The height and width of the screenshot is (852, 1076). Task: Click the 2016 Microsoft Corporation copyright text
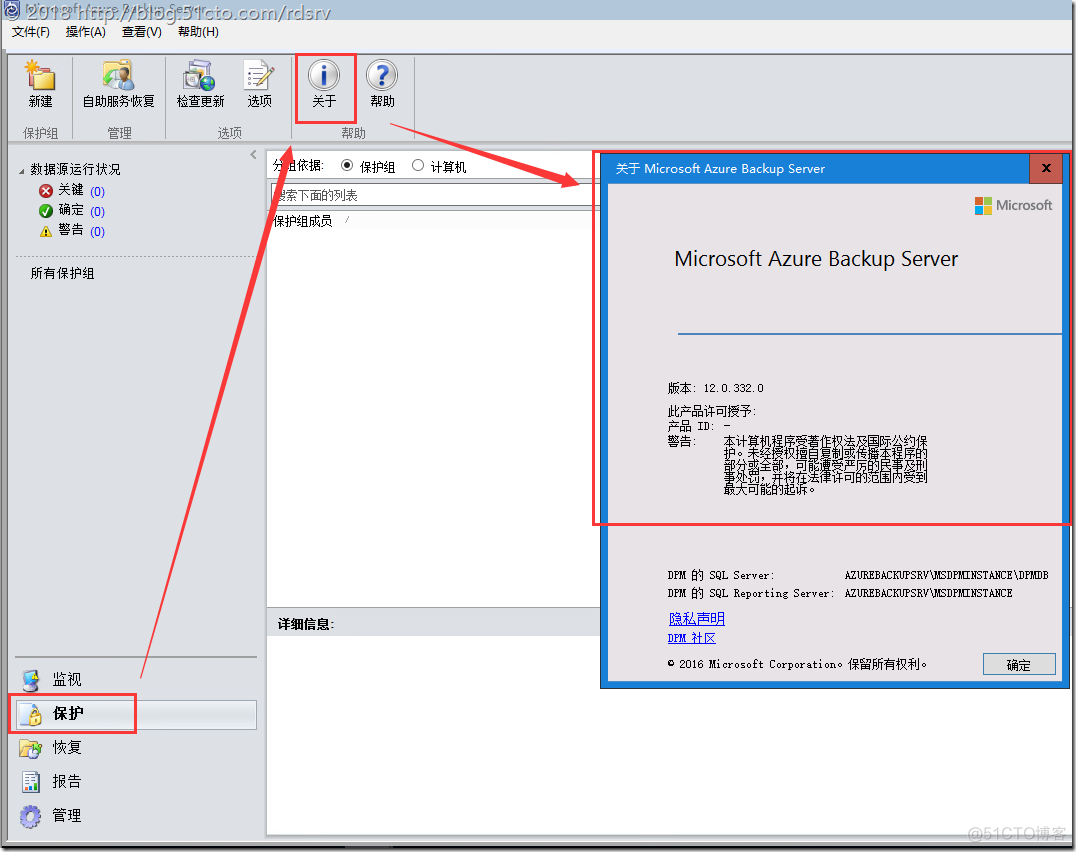[797, 664]
